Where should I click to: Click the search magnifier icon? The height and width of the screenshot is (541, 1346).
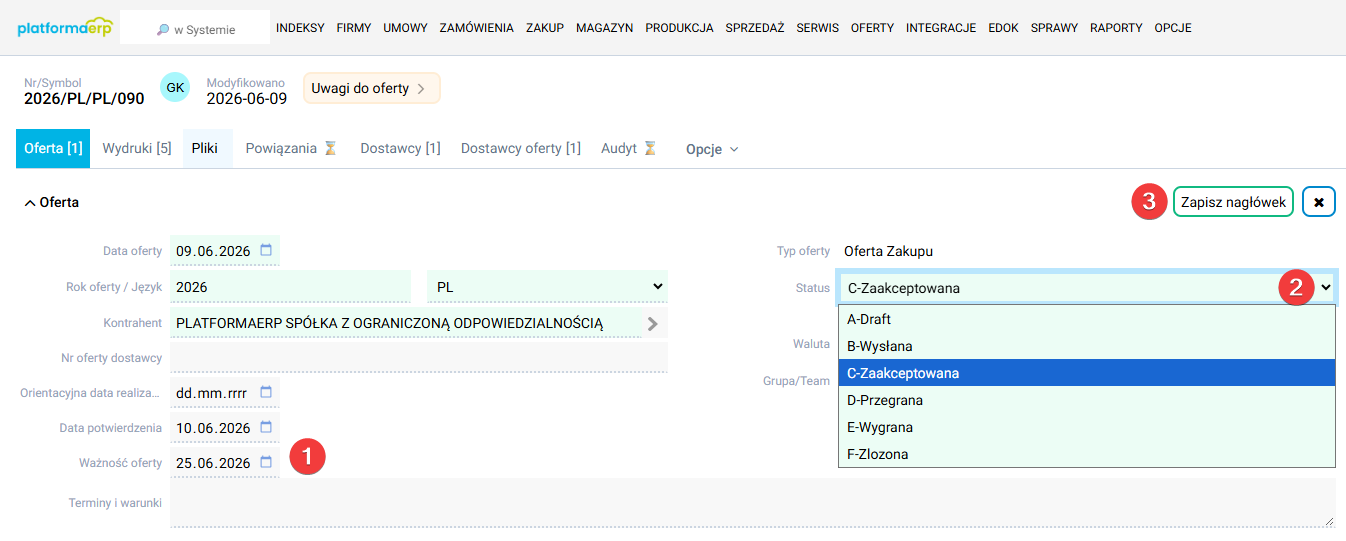tap(163, 30)
